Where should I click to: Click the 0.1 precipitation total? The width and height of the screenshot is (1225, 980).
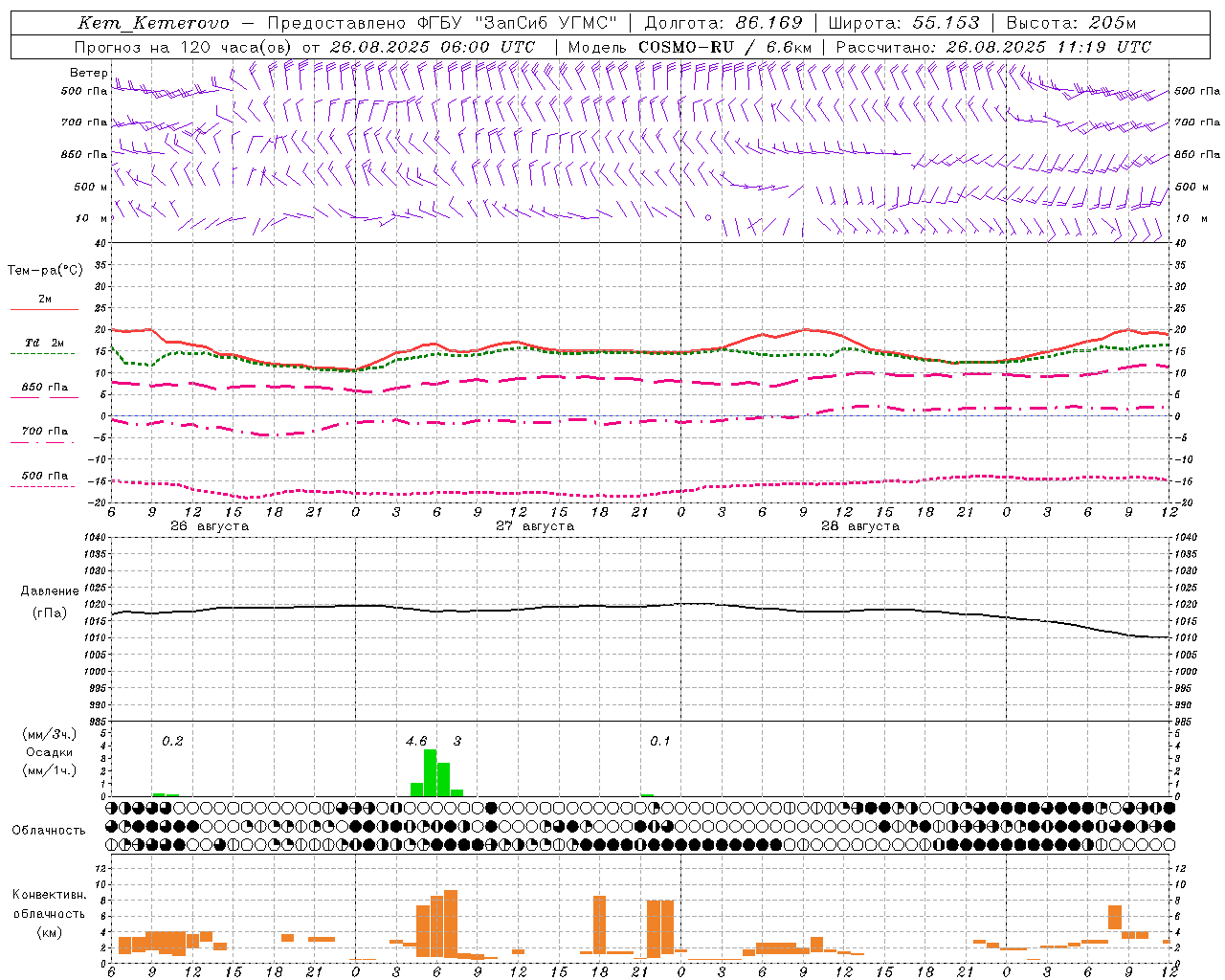click(660, 742)
